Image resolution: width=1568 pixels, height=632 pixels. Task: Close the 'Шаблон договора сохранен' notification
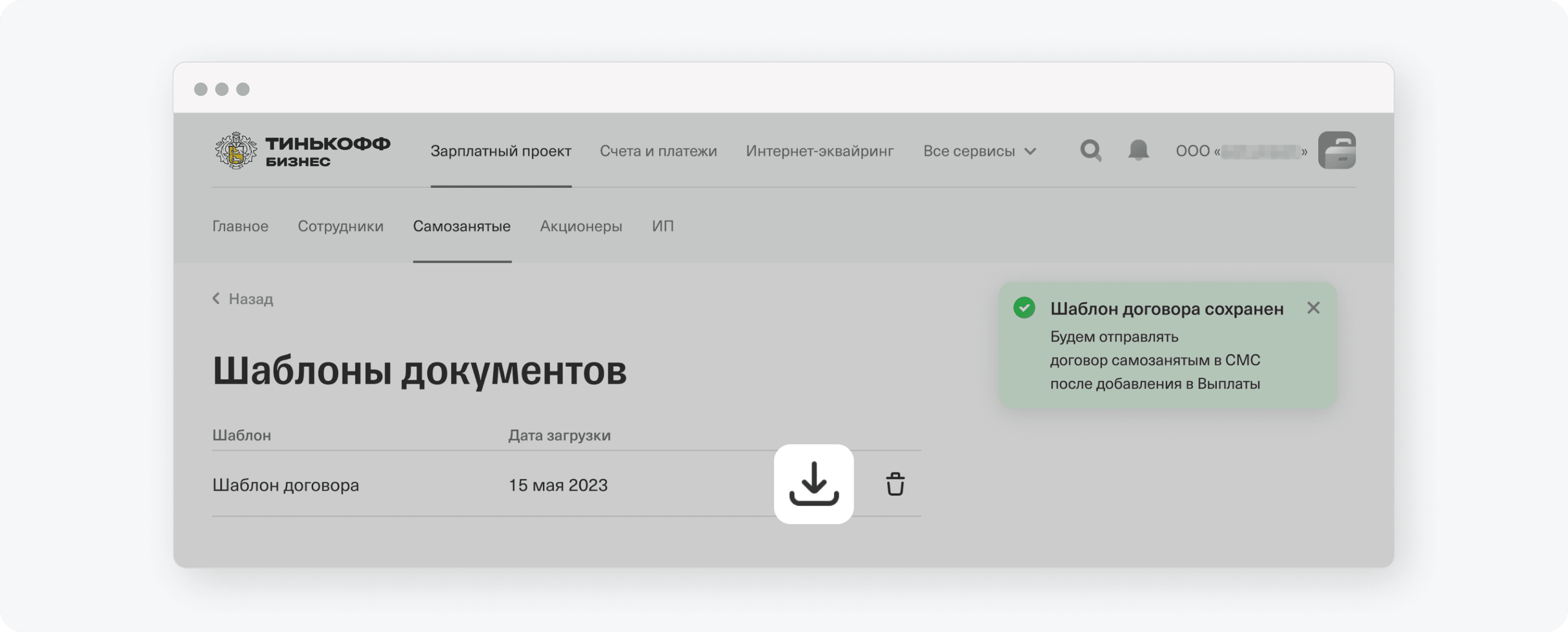coord(1313,308)
